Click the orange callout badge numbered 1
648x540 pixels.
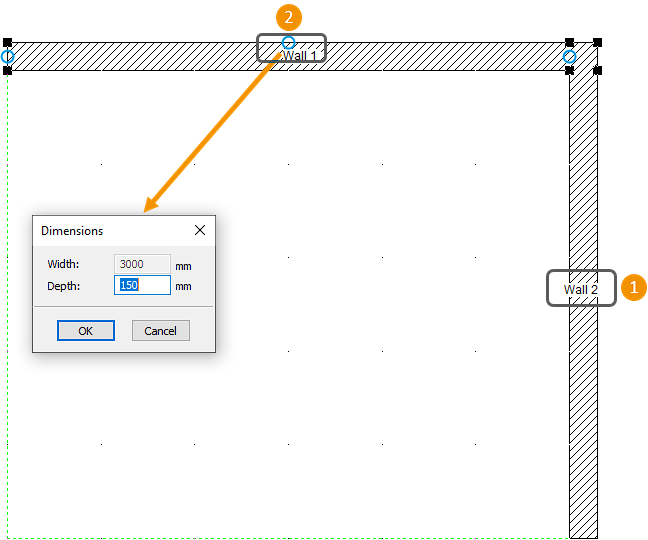point(633,288)
